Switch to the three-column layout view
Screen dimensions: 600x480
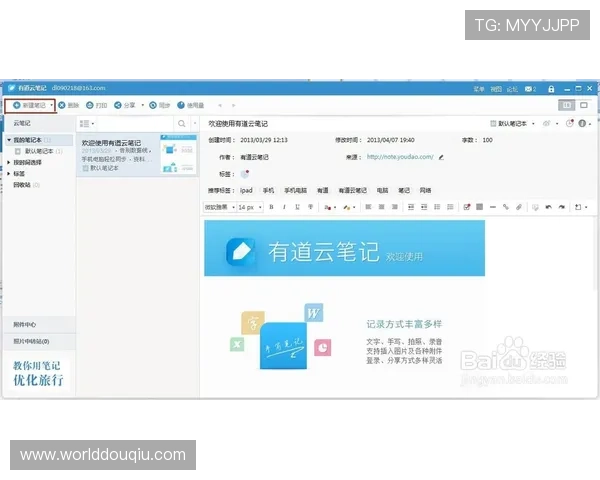tap(567, 105)
